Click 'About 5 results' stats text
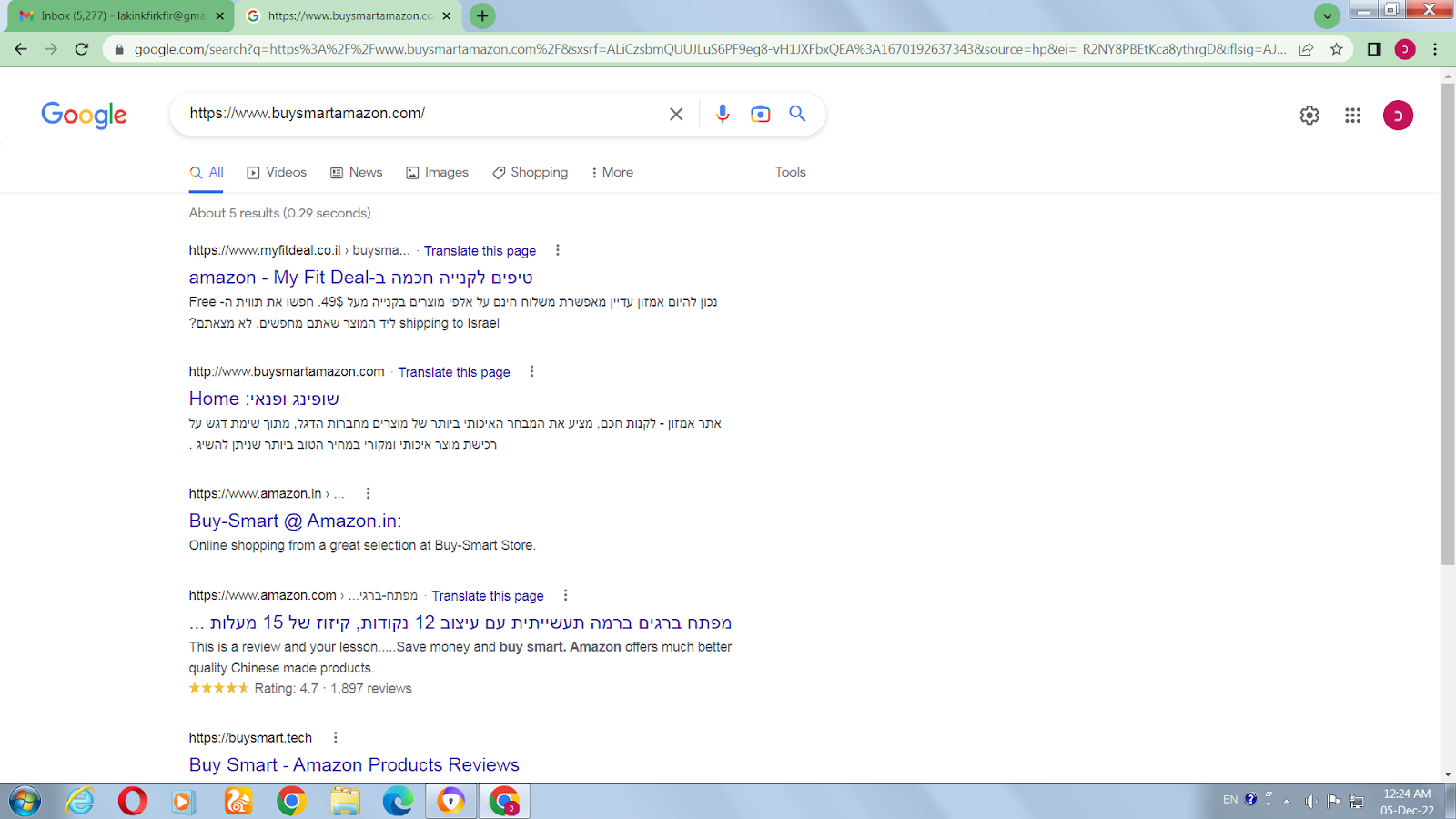1456x819 pixels. (x=279, y=213)
